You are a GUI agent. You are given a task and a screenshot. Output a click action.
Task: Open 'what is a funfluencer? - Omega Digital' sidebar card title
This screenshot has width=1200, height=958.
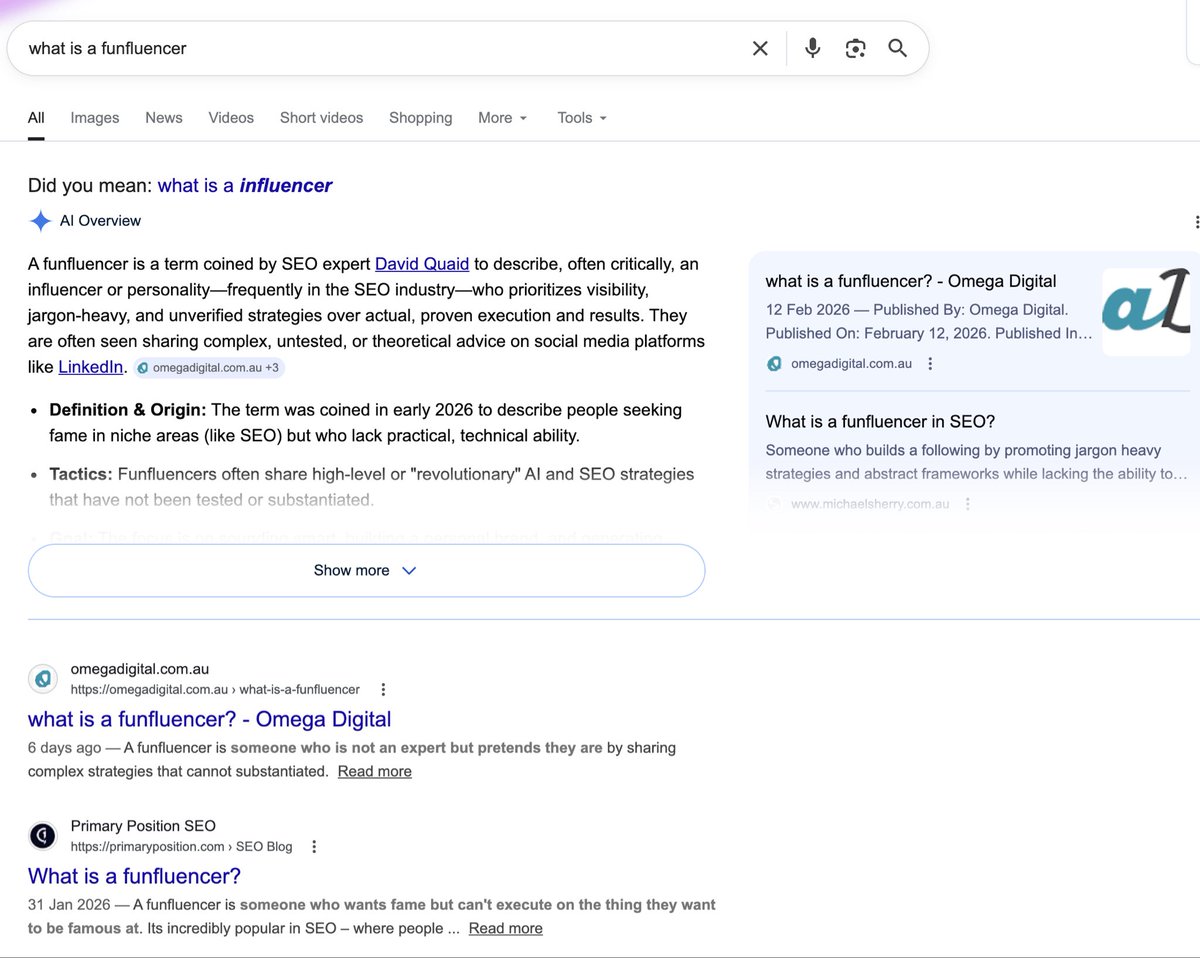(x=911, y=281)
